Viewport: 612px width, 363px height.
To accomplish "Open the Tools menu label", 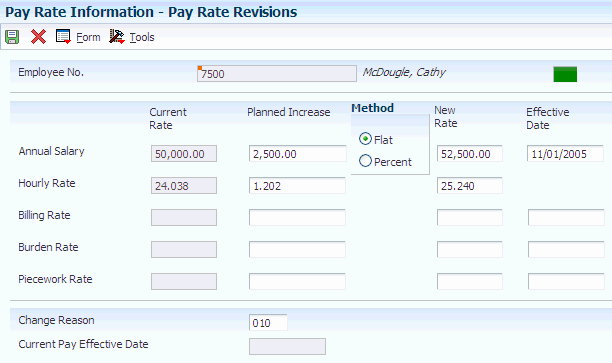I will coord(142,37).
